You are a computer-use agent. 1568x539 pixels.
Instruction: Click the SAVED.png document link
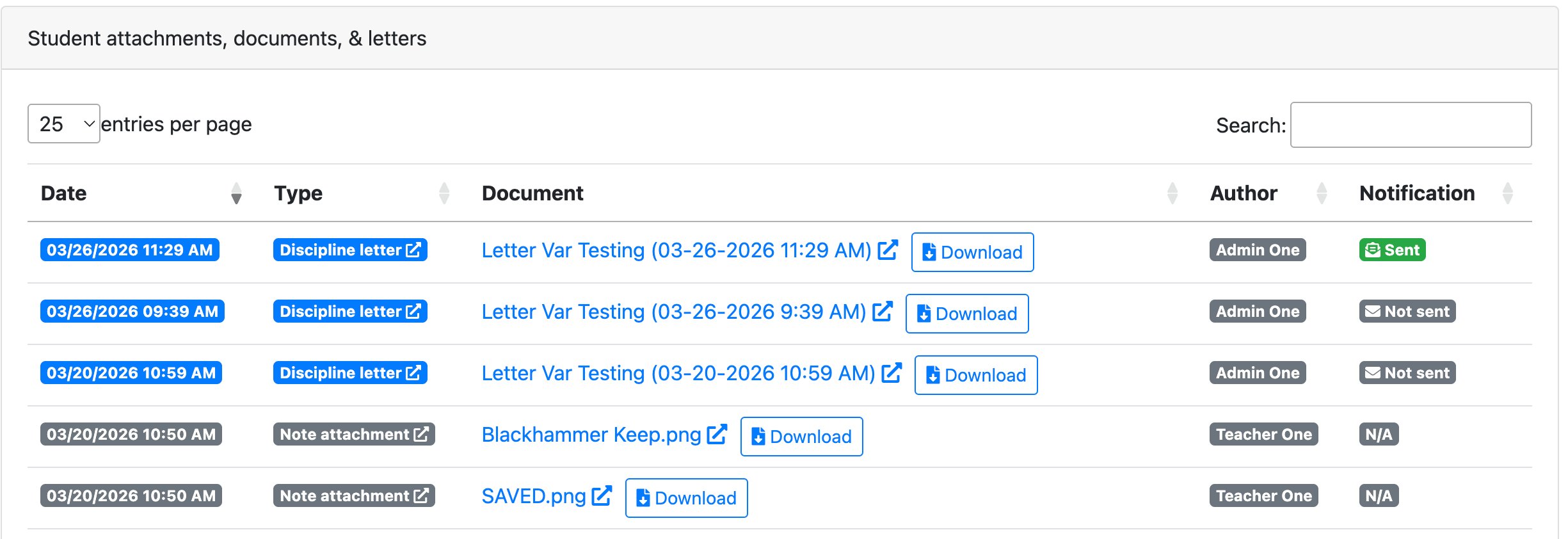533,496
